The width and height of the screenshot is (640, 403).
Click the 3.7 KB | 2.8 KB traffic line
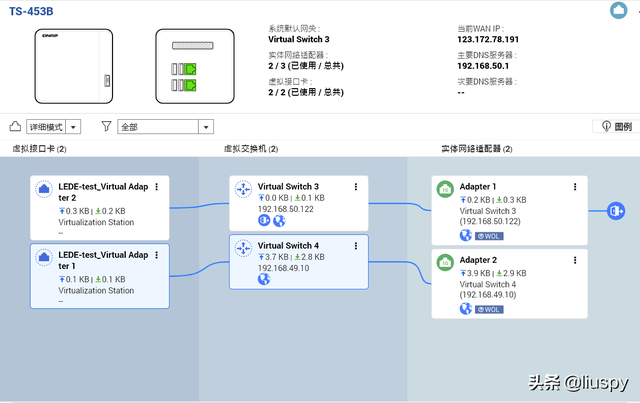click(291, 257)
